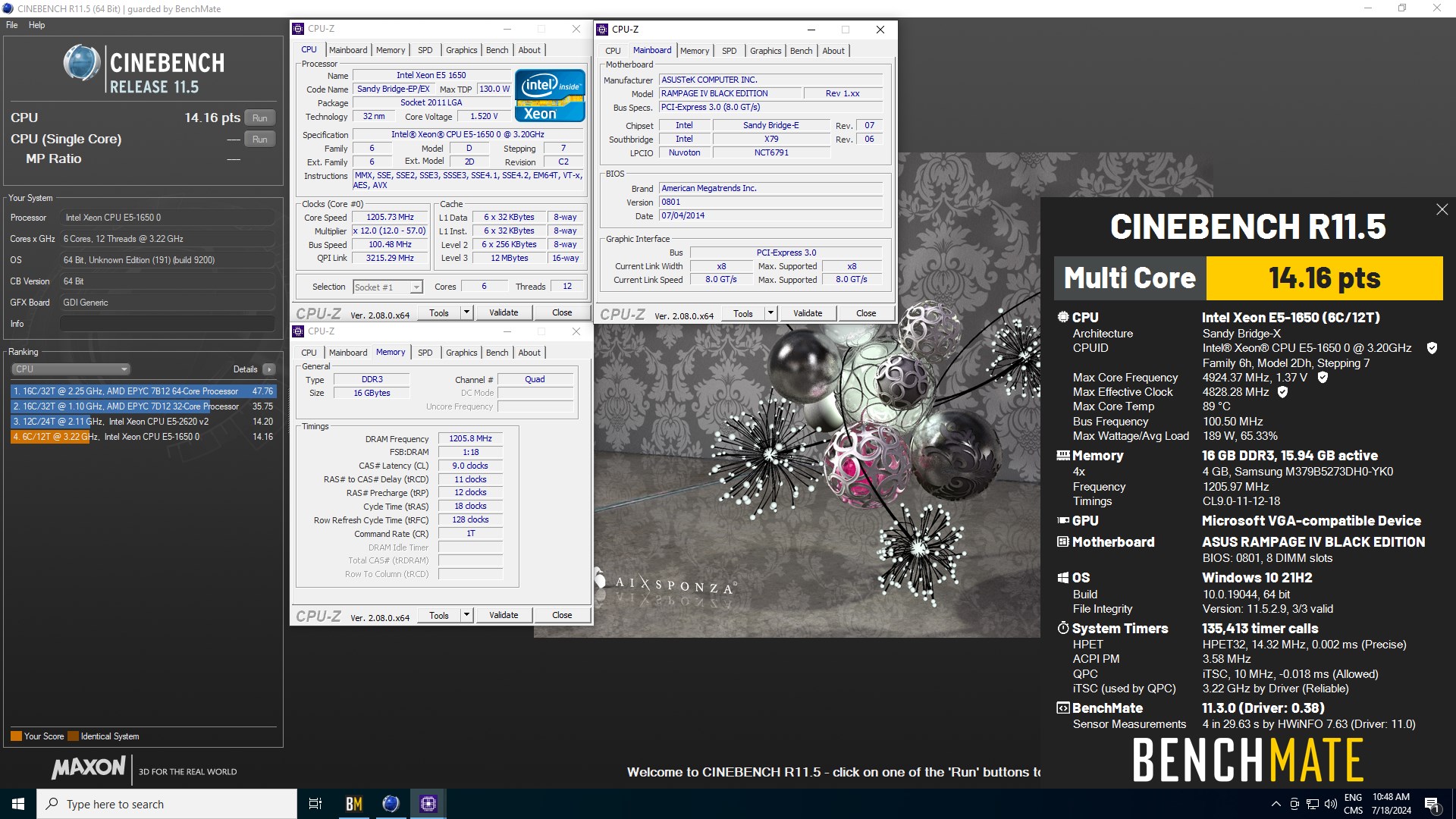Expand Tools dropdown arrow in Mainboard window
1456x819 pixels.
[x=770, y=313]
